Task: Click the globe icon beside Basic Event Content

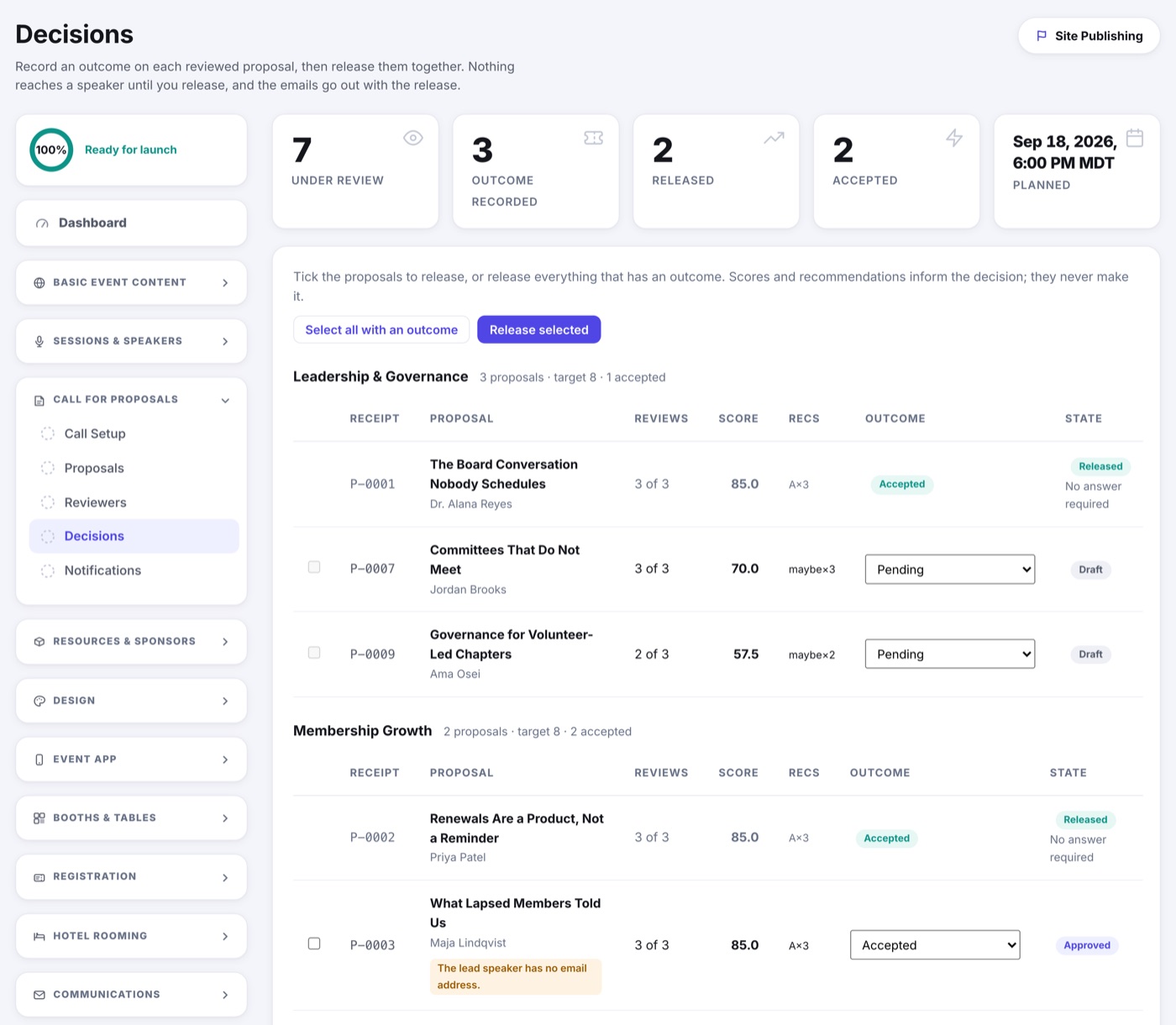Action: point(39,283)
